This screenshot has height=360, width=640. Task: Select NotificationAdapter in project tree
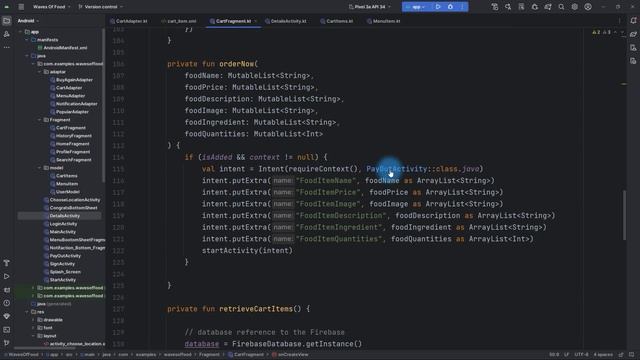click(x=73, y=104)
